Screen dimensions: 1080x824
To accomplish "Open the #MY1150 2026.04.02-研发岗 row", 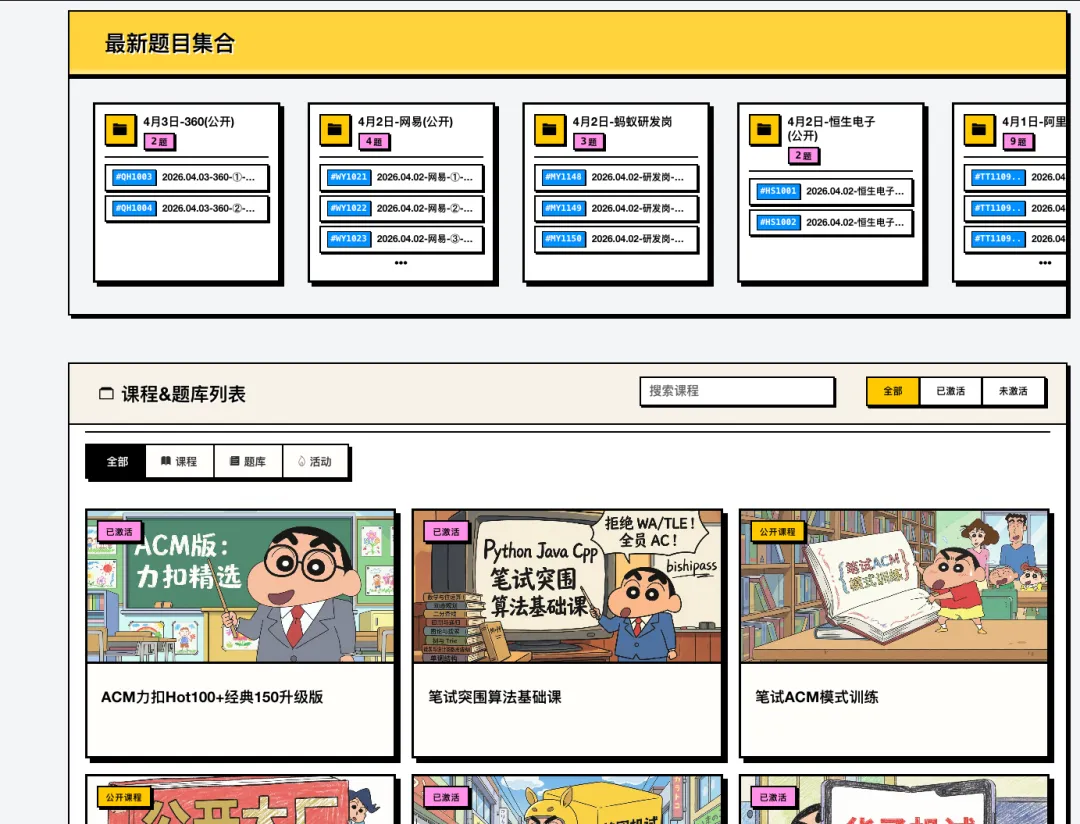I will click(x=616, y=239).
